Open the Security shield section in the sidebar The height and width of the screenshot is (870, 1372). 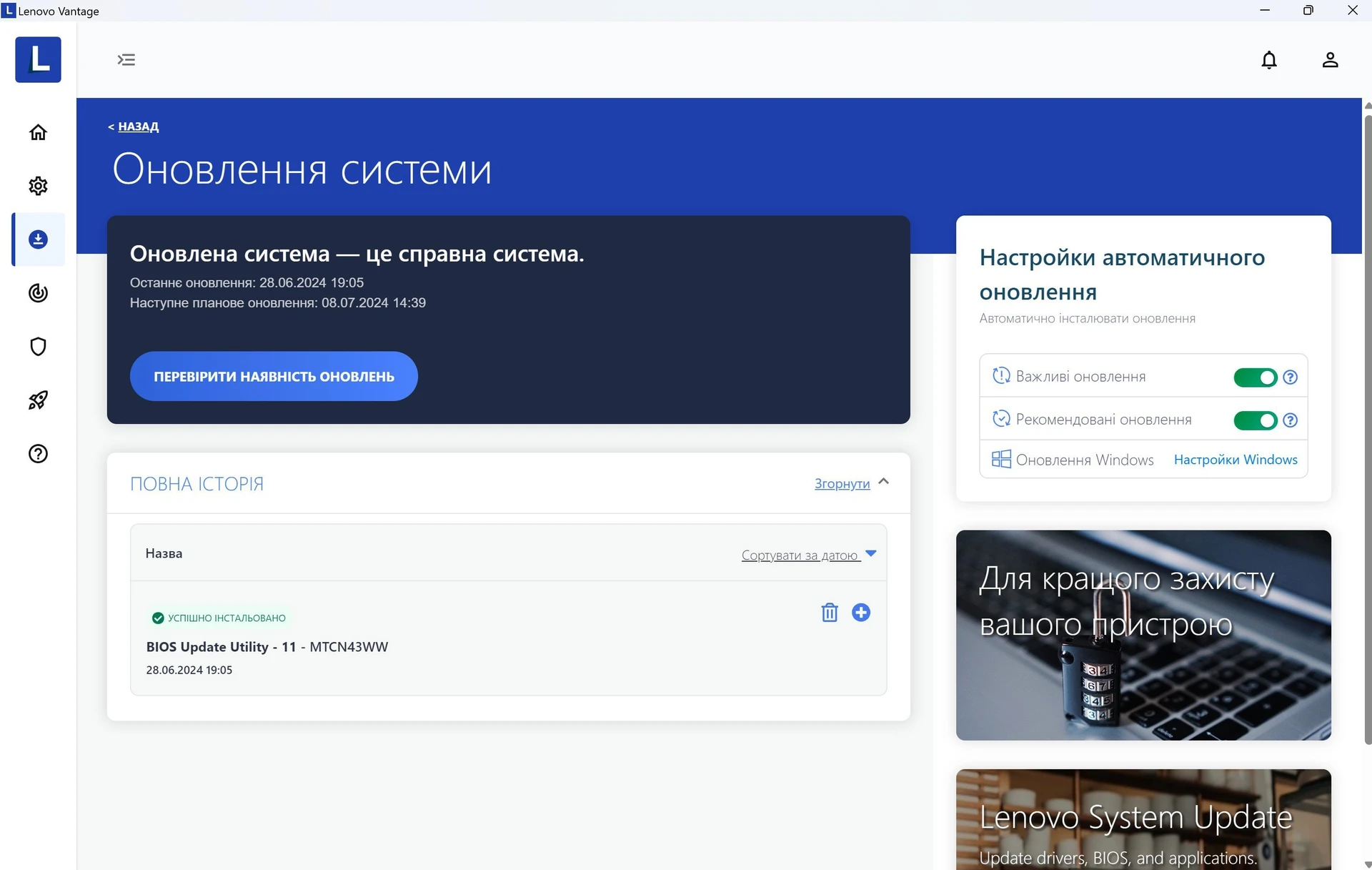[38, 347]
